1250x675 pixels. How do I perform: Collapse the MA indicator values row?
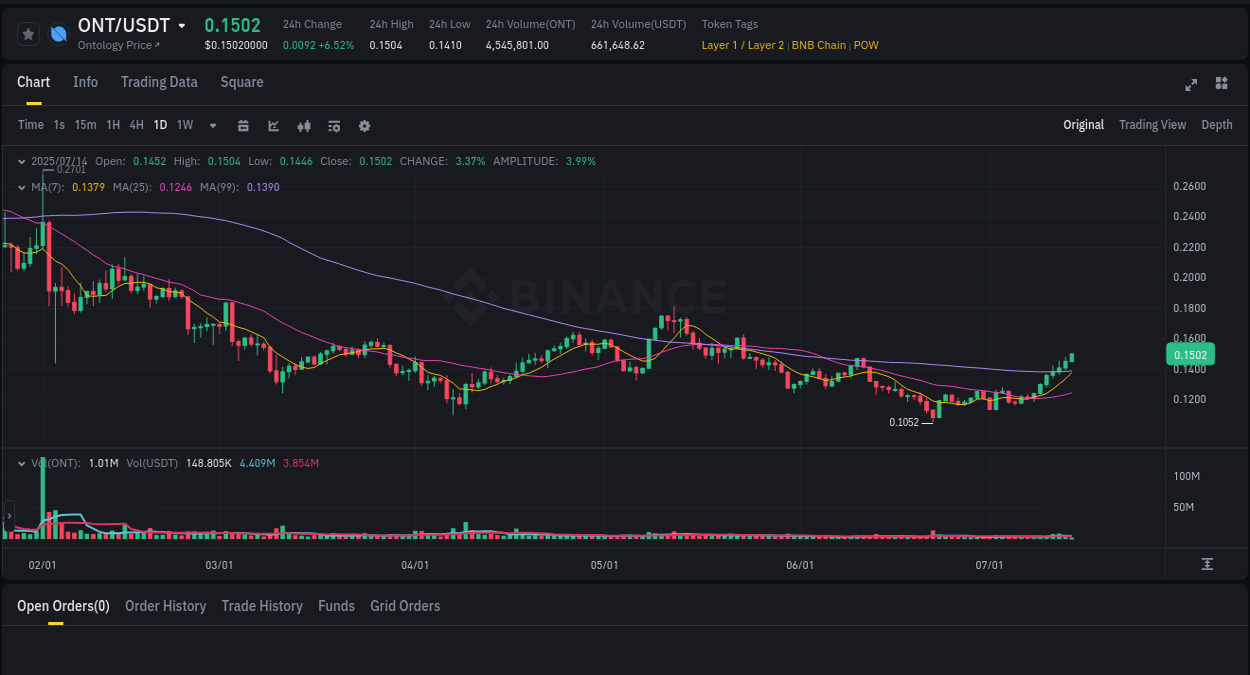21,187
